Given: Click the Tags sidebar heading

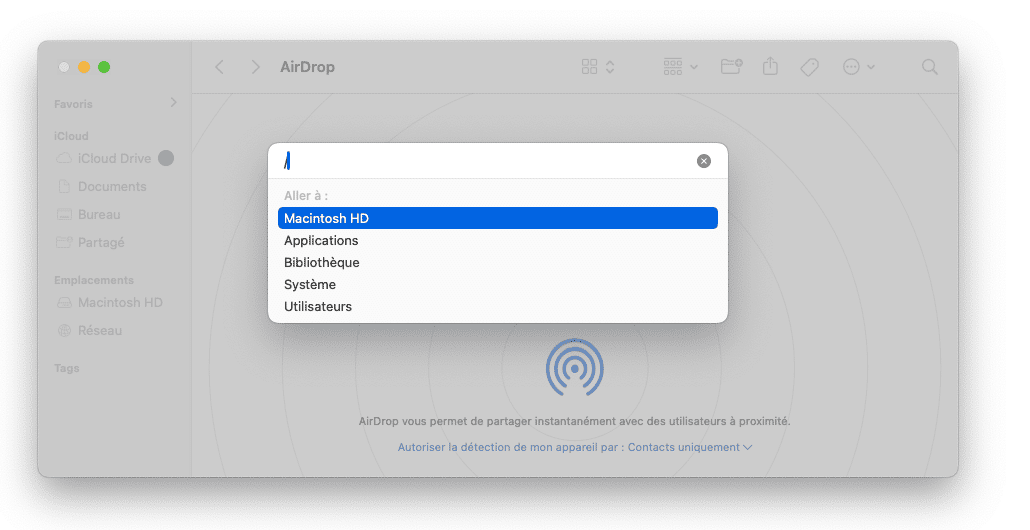Looking at the screenshot, I should [66, 368].
